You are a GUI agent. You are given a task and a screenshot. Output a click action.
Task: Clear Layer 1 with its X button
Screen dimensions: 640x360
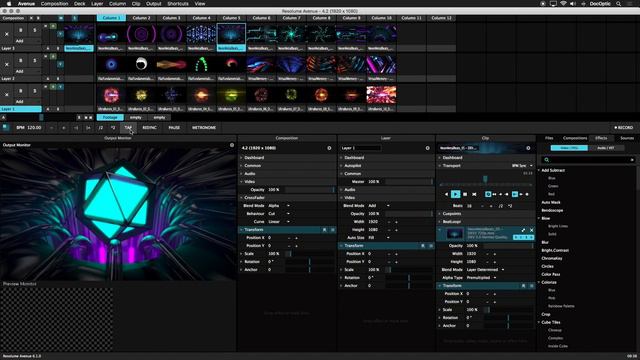[x=7, y=95]
